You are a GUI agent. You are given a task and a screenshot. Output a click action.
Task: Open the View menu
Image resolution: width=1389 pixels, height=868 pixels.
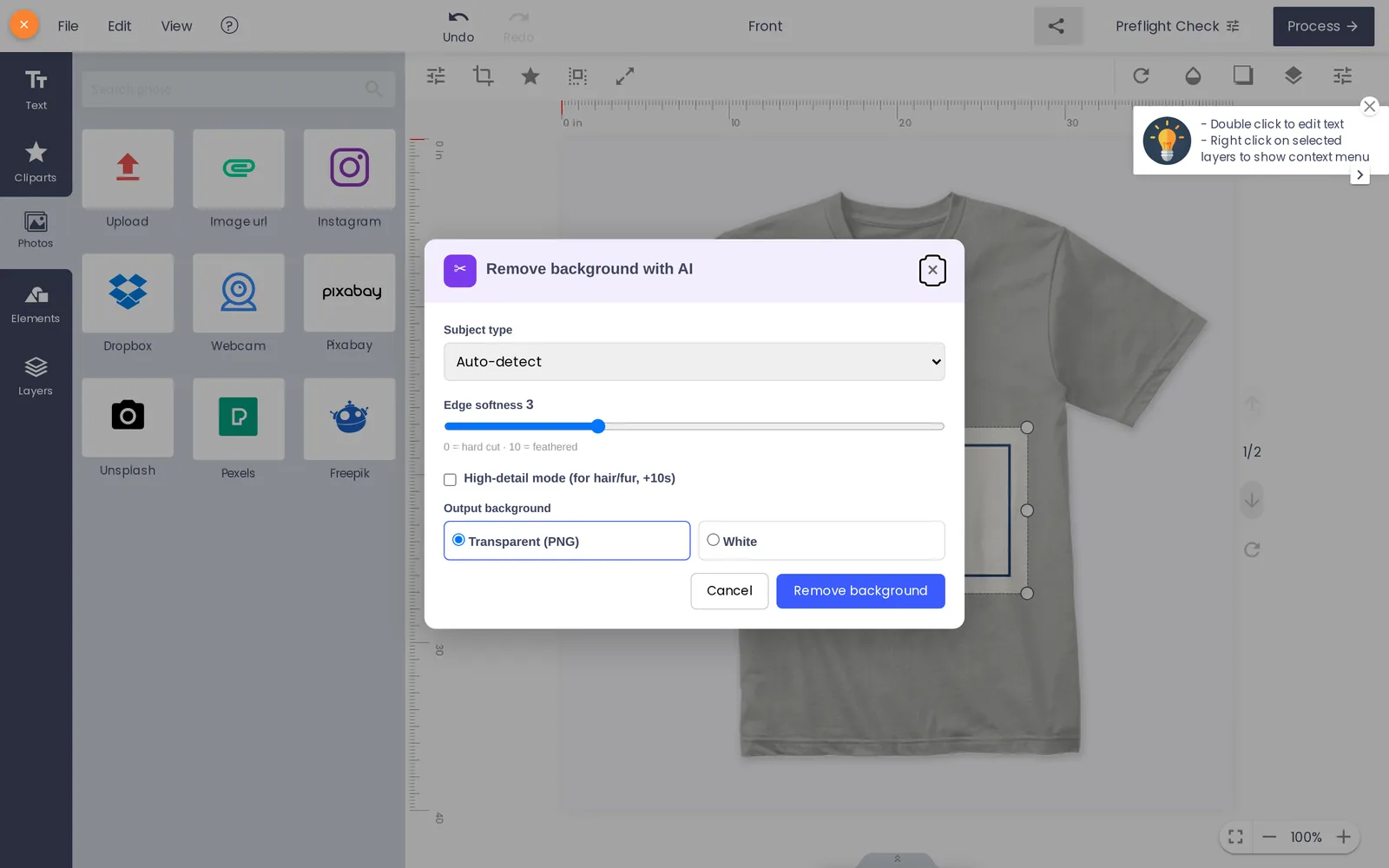coord(176,26)
